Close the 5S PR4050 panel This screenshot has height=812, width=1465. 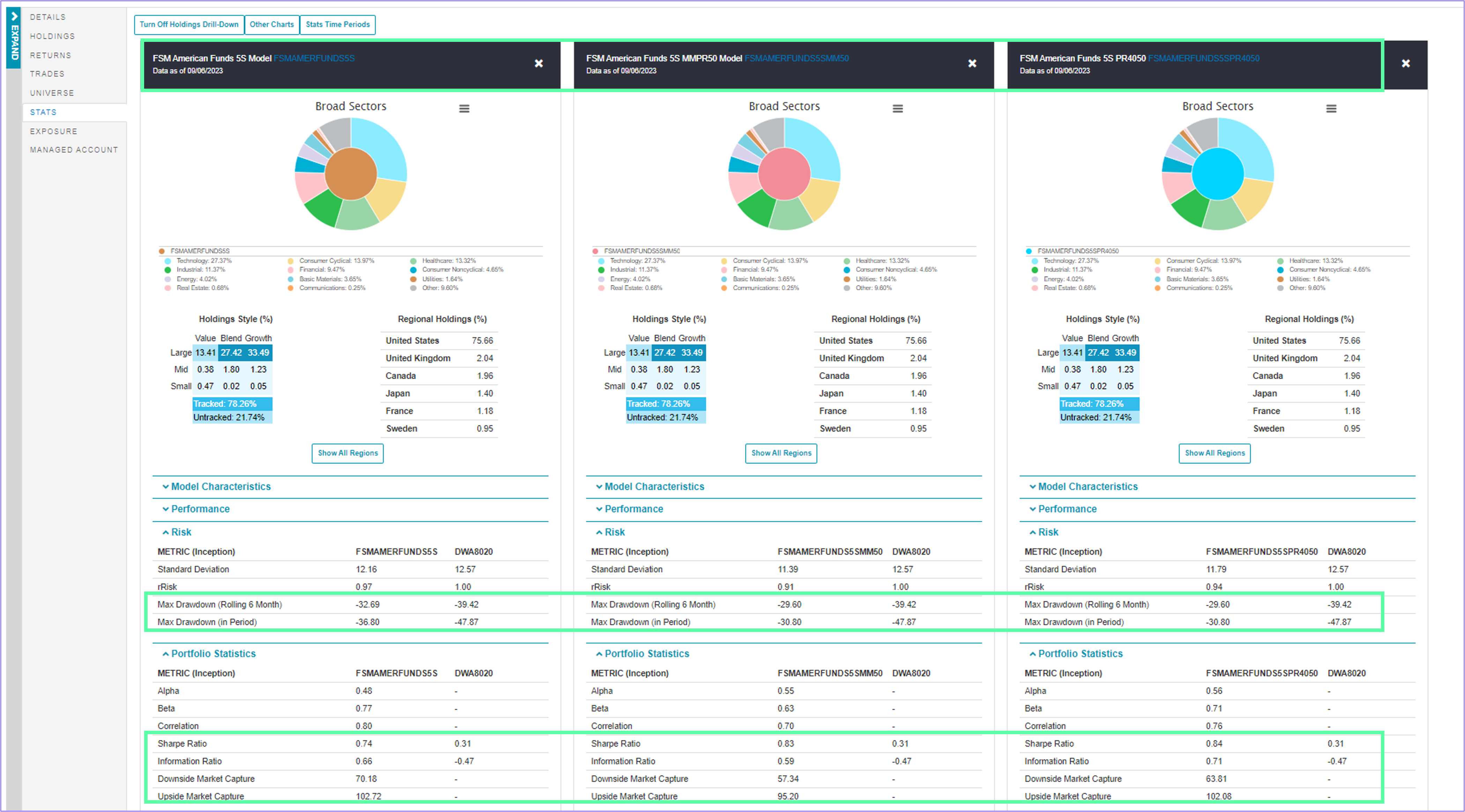coord(1405,63)
